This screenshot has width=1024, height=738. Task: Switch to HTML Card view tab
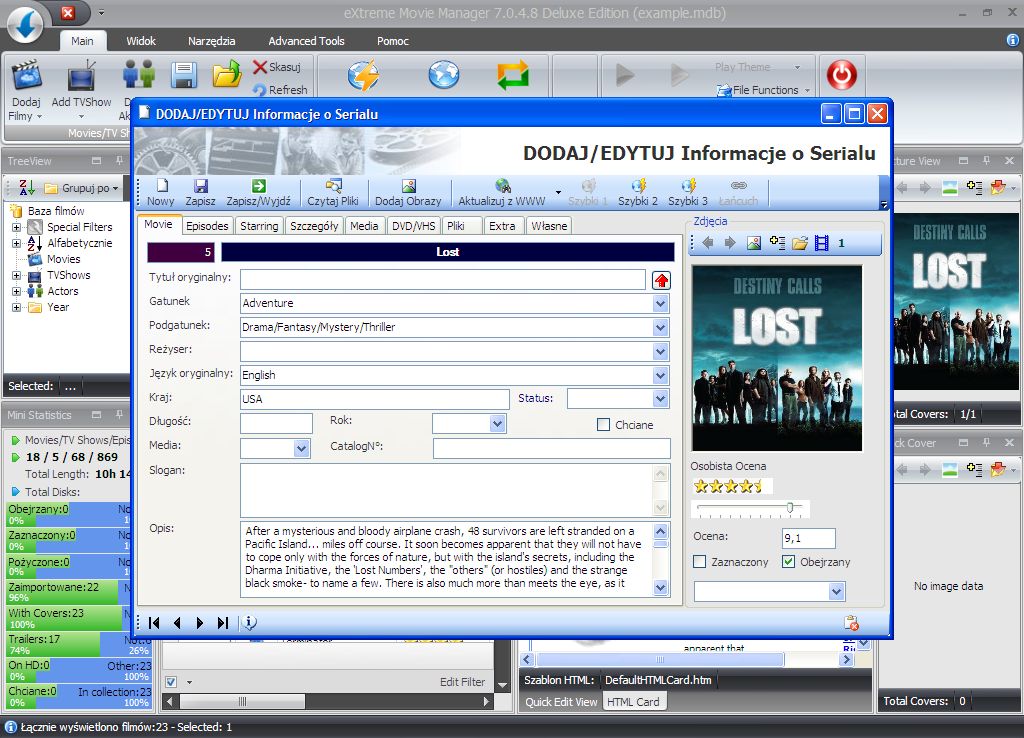(x=633, y=702)
